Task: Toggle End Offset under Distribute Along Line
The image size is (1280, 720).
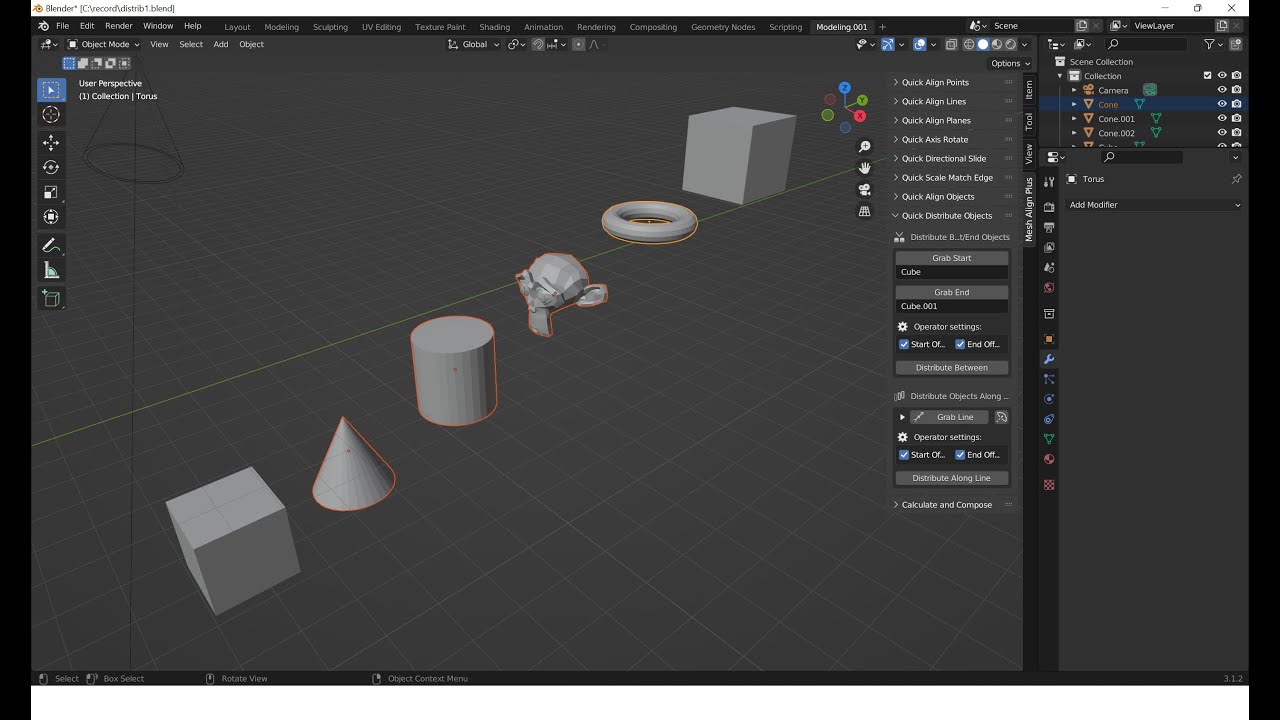Action: pyautogui.click(x=960, y=455)
